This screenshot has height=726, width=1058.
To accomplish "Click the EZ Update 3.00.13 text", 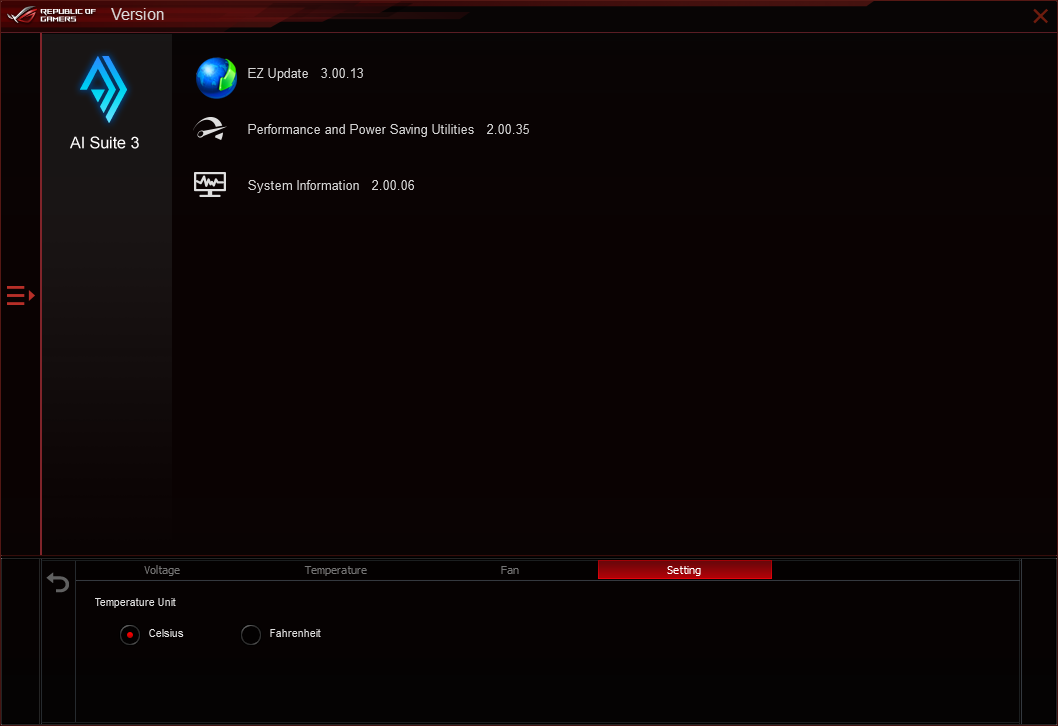I will [306, 74].
